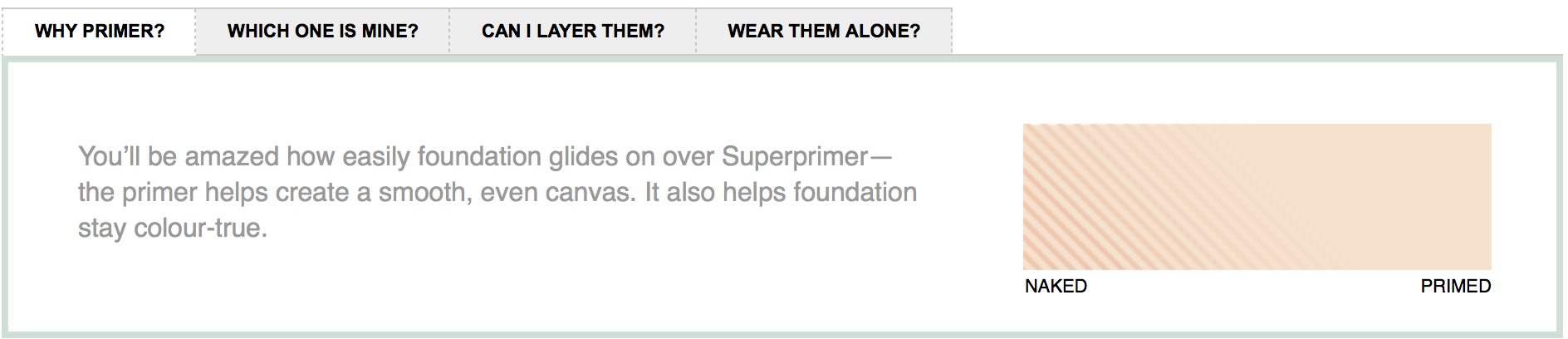The image size is (1568, 339).
Task: Click the first "foundation" word in line one
Action: (479, 156)
